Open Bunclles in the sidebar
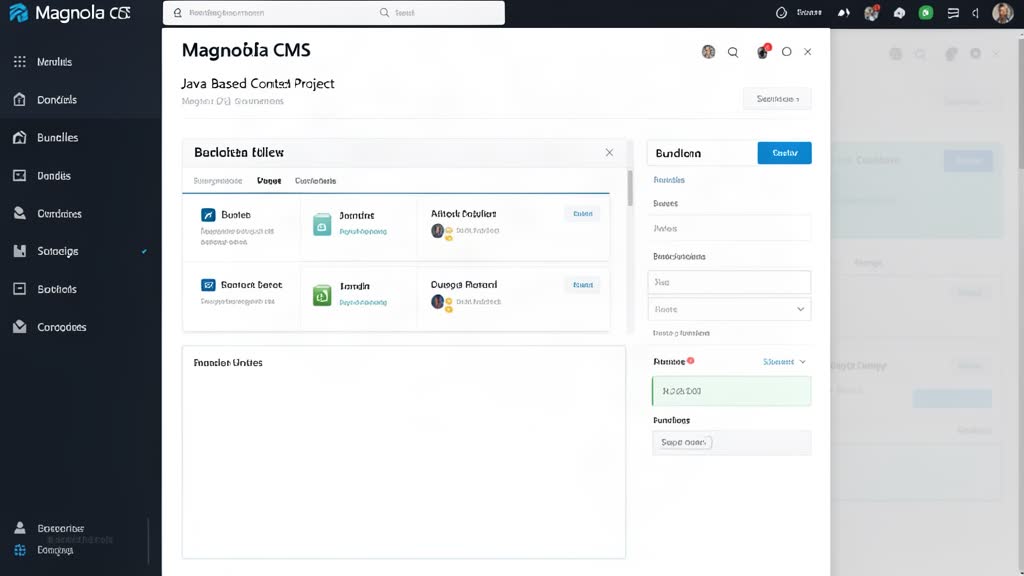Screen dimensions: 1024x576 [x=57, y=137]
